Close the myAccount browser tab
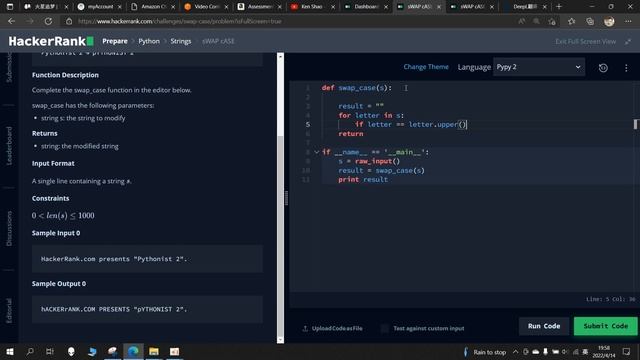This screenshot has height=360, width=640. pos(120,7)
